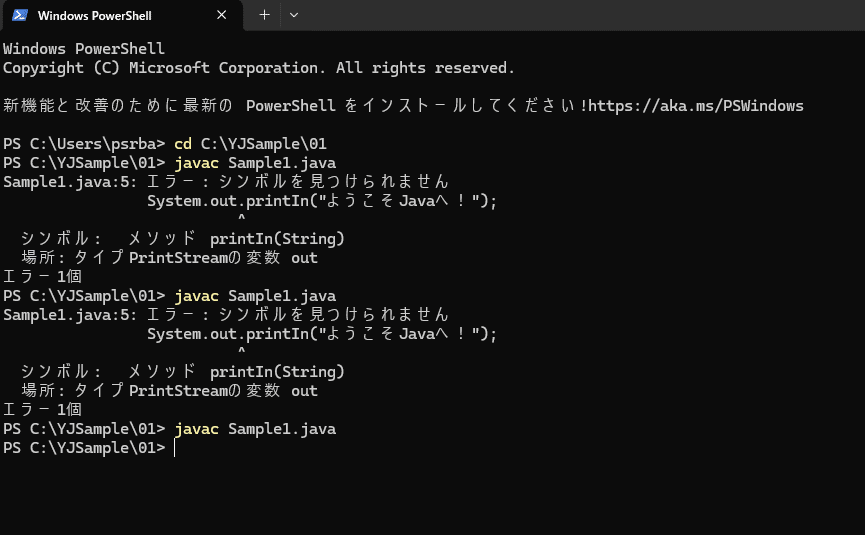Close the Windows PowerShell tab
The height and width of the screenshot is (535, 865).
[x=222, y=15]
